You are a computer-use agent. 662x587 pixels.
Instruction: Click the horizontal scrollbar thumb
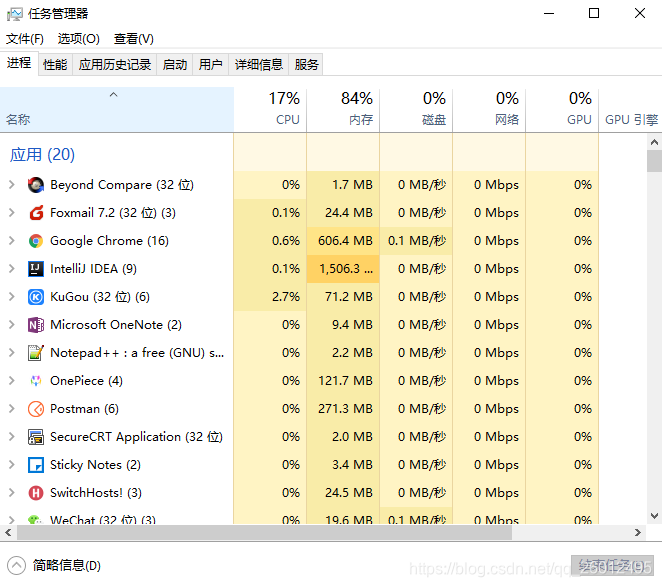264,533
